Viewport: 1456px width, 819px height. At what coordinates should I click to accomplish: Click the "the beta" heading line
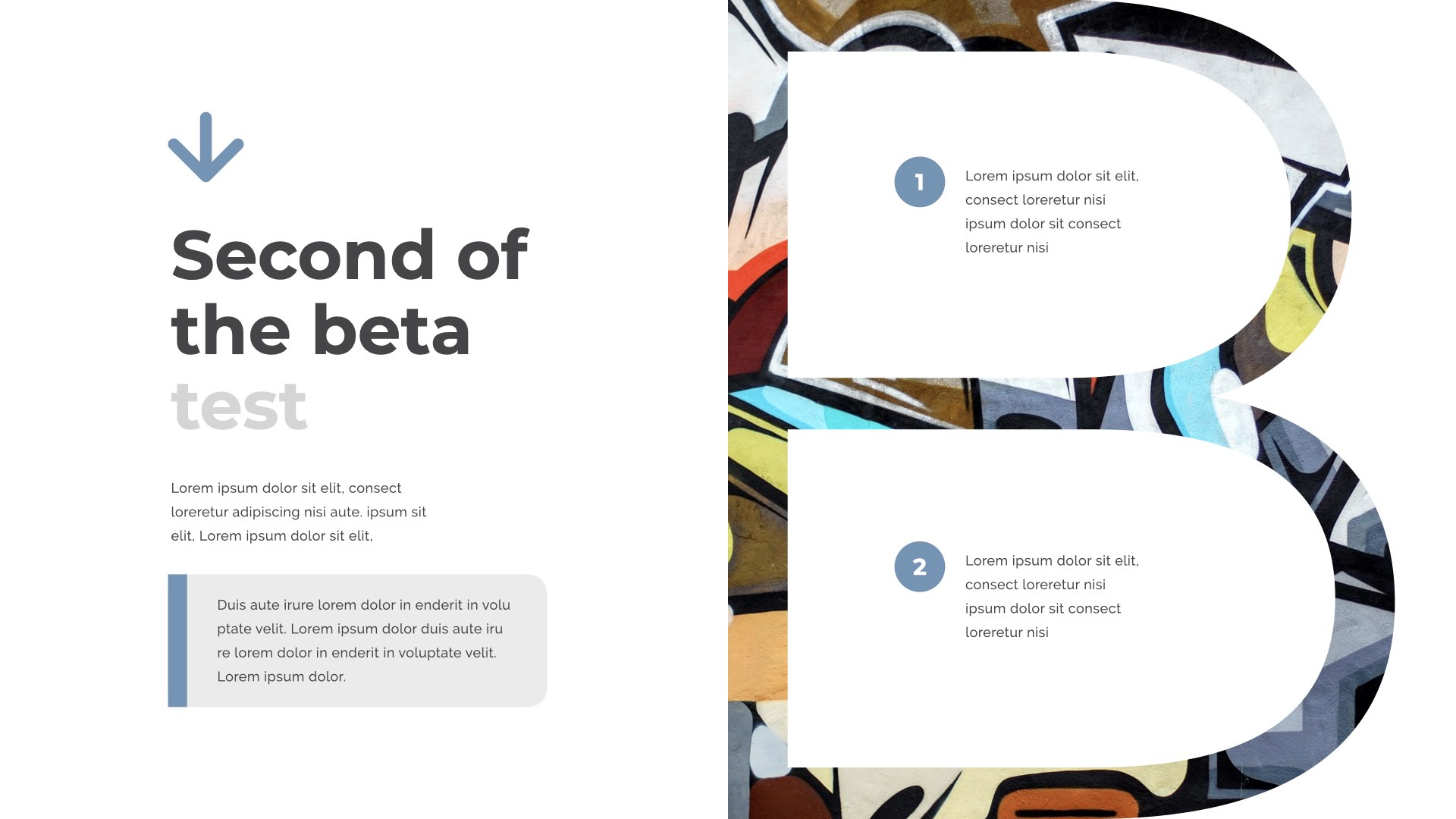321,331
